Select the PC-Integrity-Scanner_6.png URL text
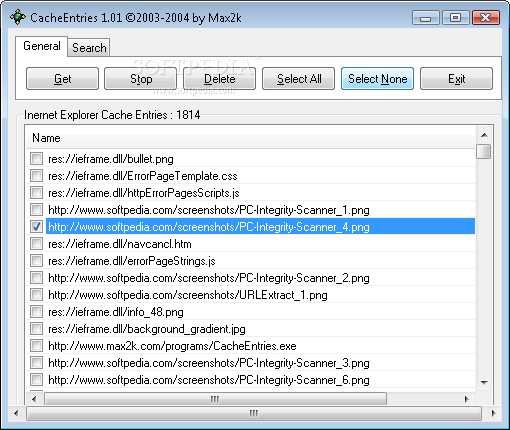Screen dimensions: 510x430 pyautogui.click(x=209, y=380)
